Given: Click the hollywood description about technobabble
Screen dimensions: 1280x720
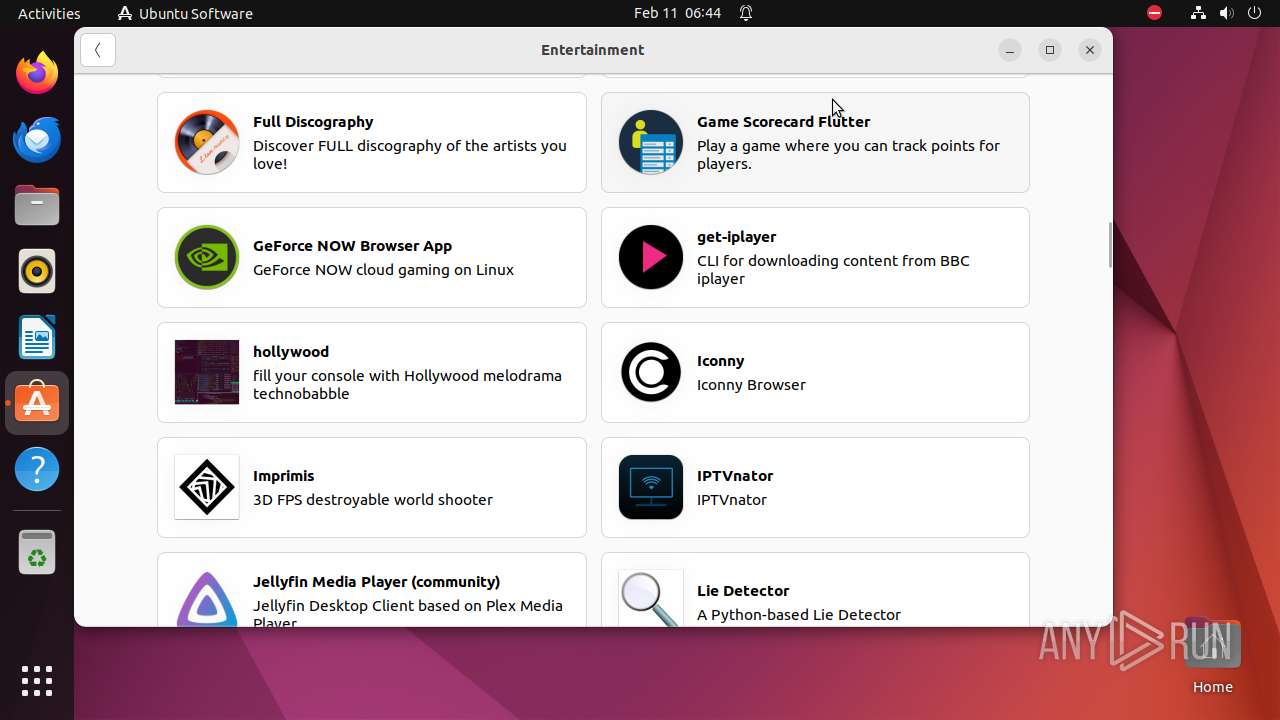Looking at the screenshot, I should pyautogui.click(x=407, y=385).
